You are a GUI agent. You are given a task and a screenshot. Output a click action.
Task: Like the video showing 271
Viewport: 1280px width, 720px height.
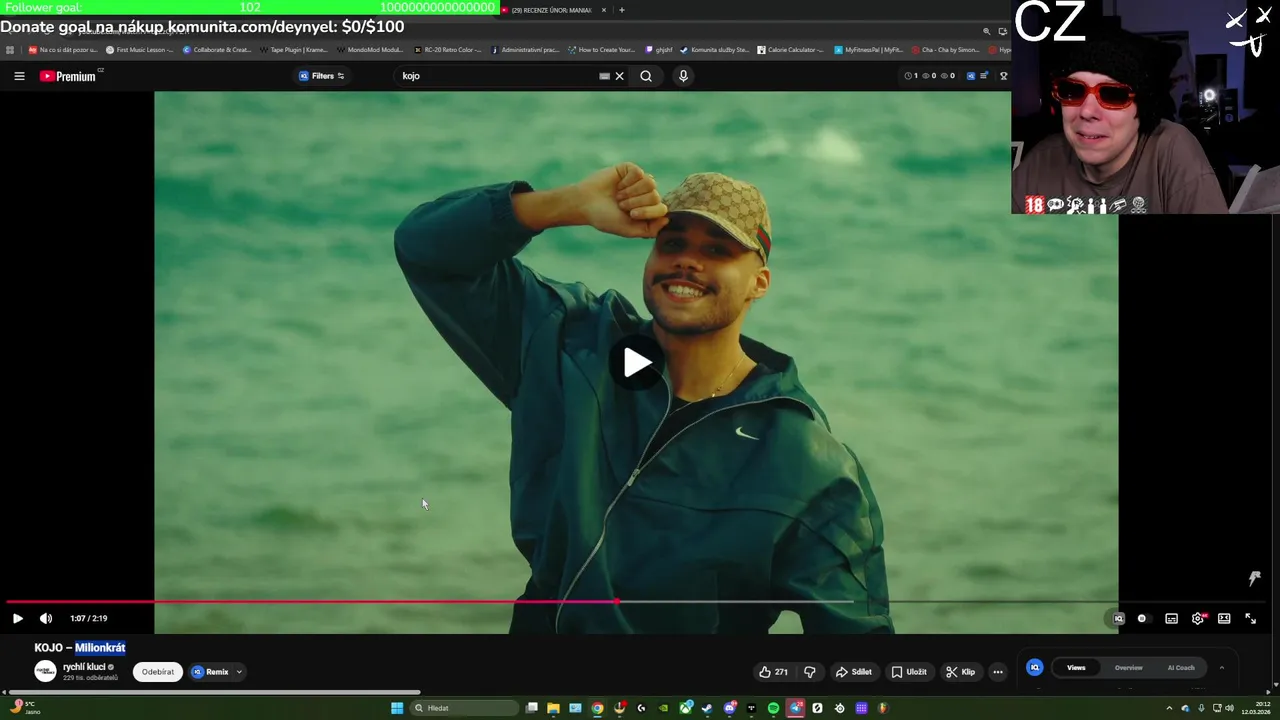tap(773, 672)
